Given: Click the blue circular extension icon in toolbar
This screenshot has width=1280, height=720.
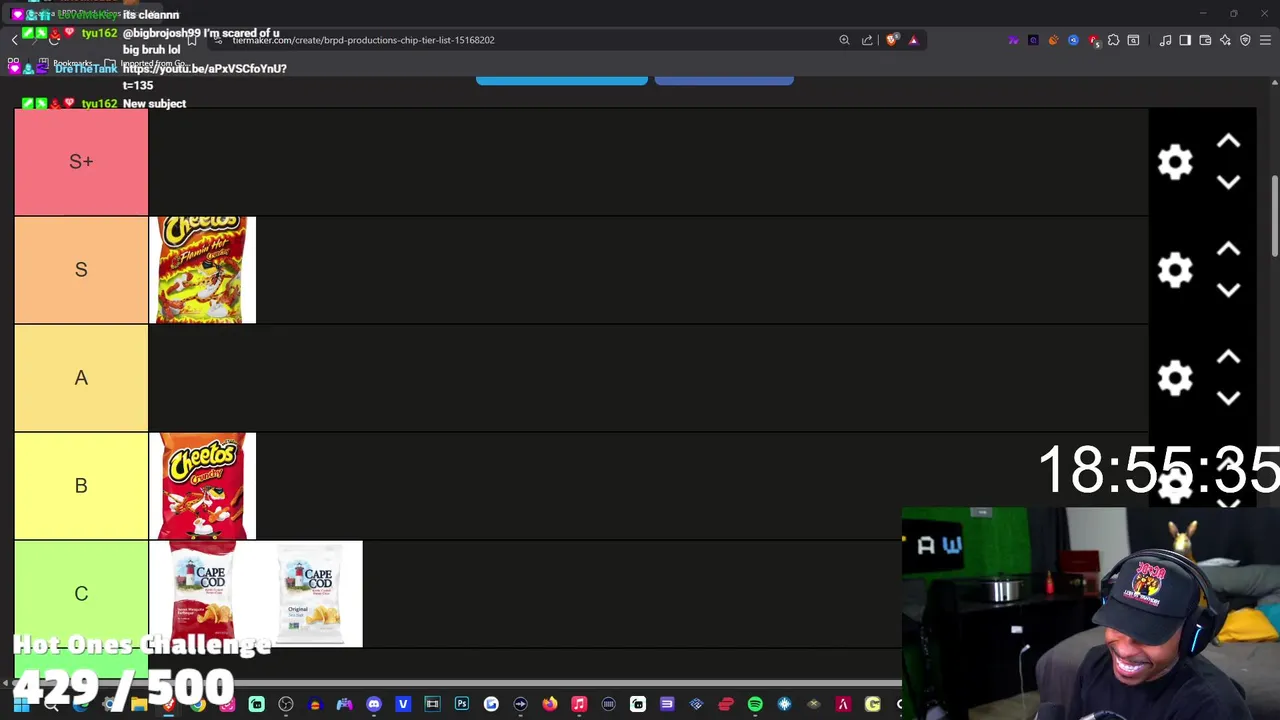Looking at the screenshot, I should click(1073, 40).
